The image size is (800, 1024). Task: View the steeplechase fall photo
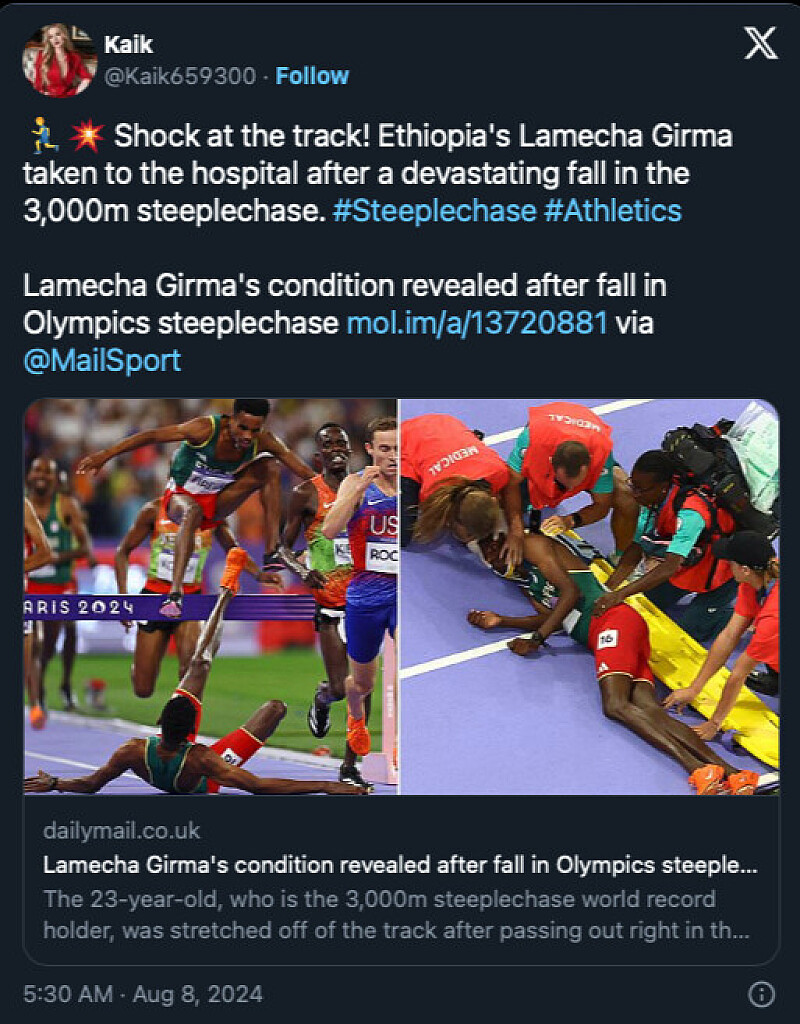(210, 596)
